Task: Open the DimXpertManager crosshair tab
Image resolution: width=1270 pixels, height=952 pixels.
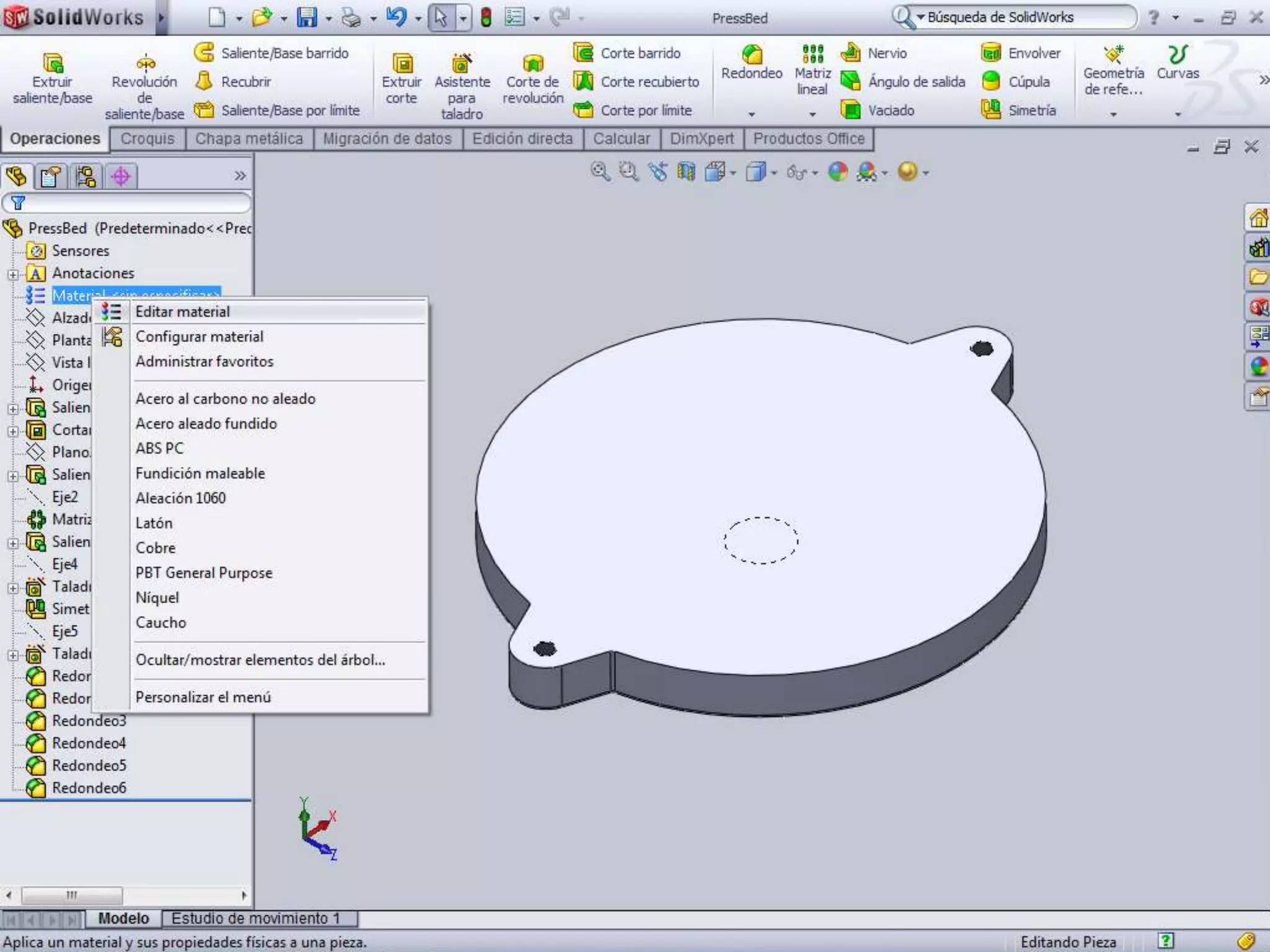Action: click(120, 177)
